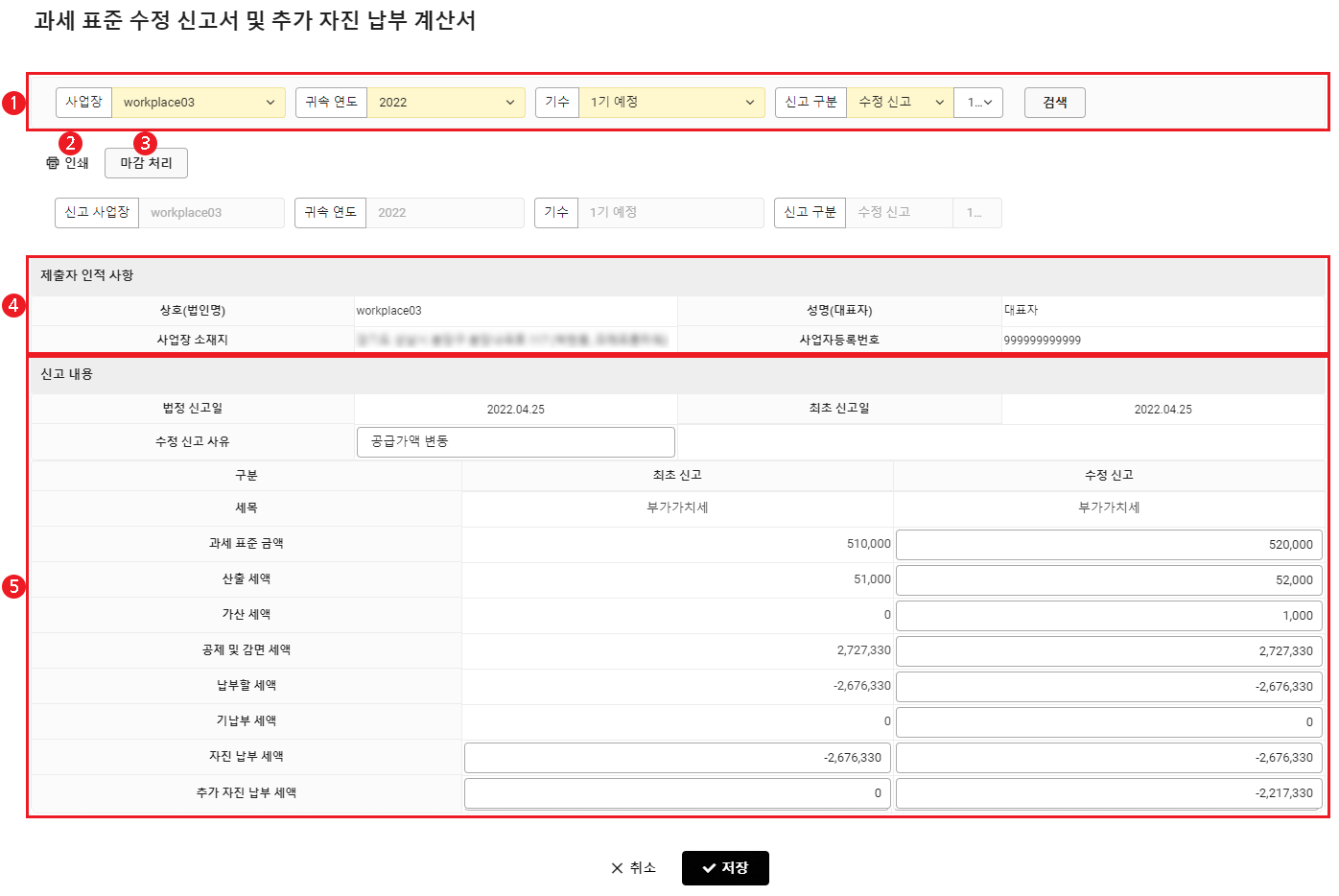Click the X icon beside 취소
This screenshot has width=1339, height=896.
click(x=617, y=868)
